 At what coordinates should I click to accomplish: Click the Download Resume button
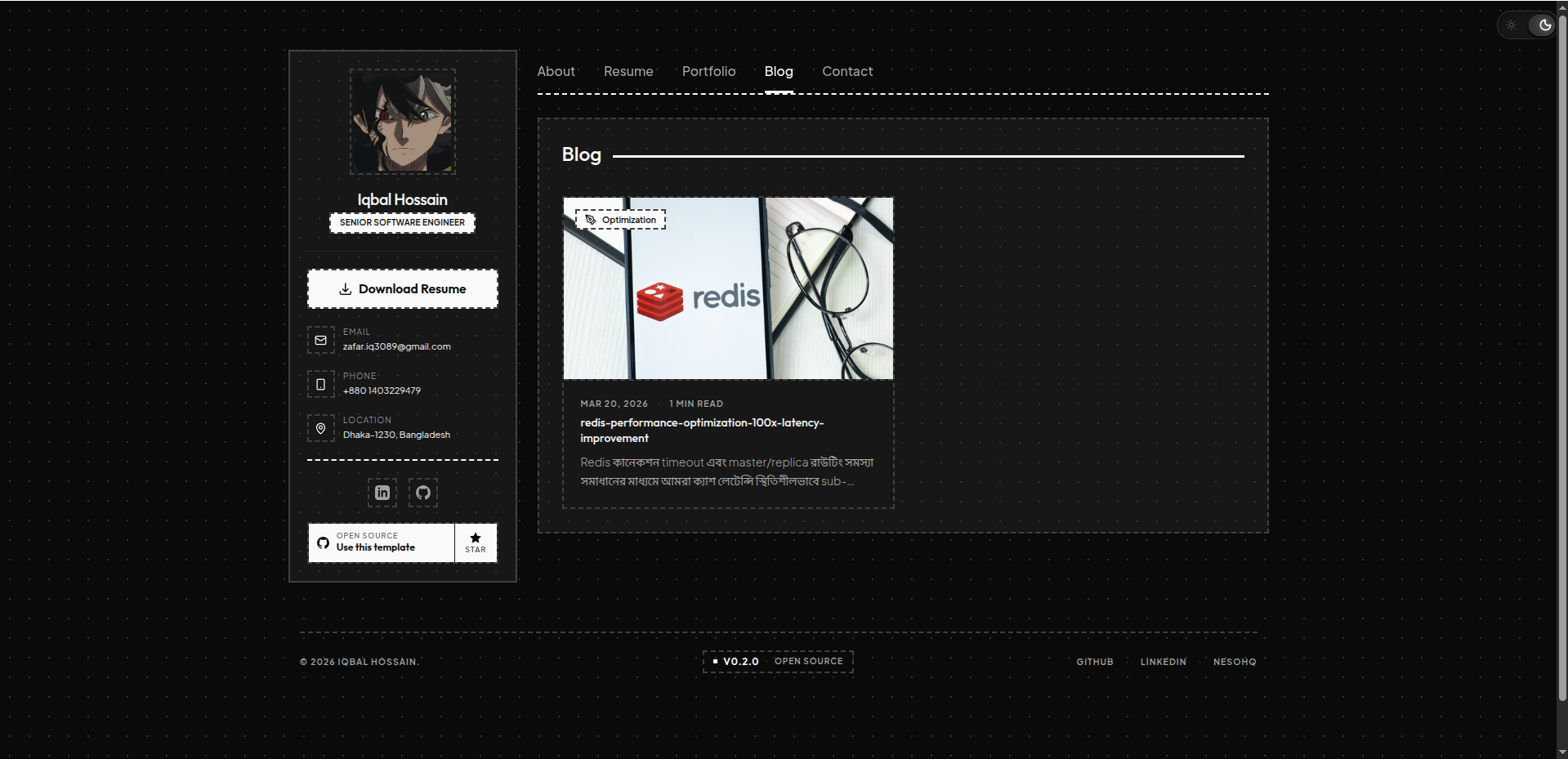402,288
